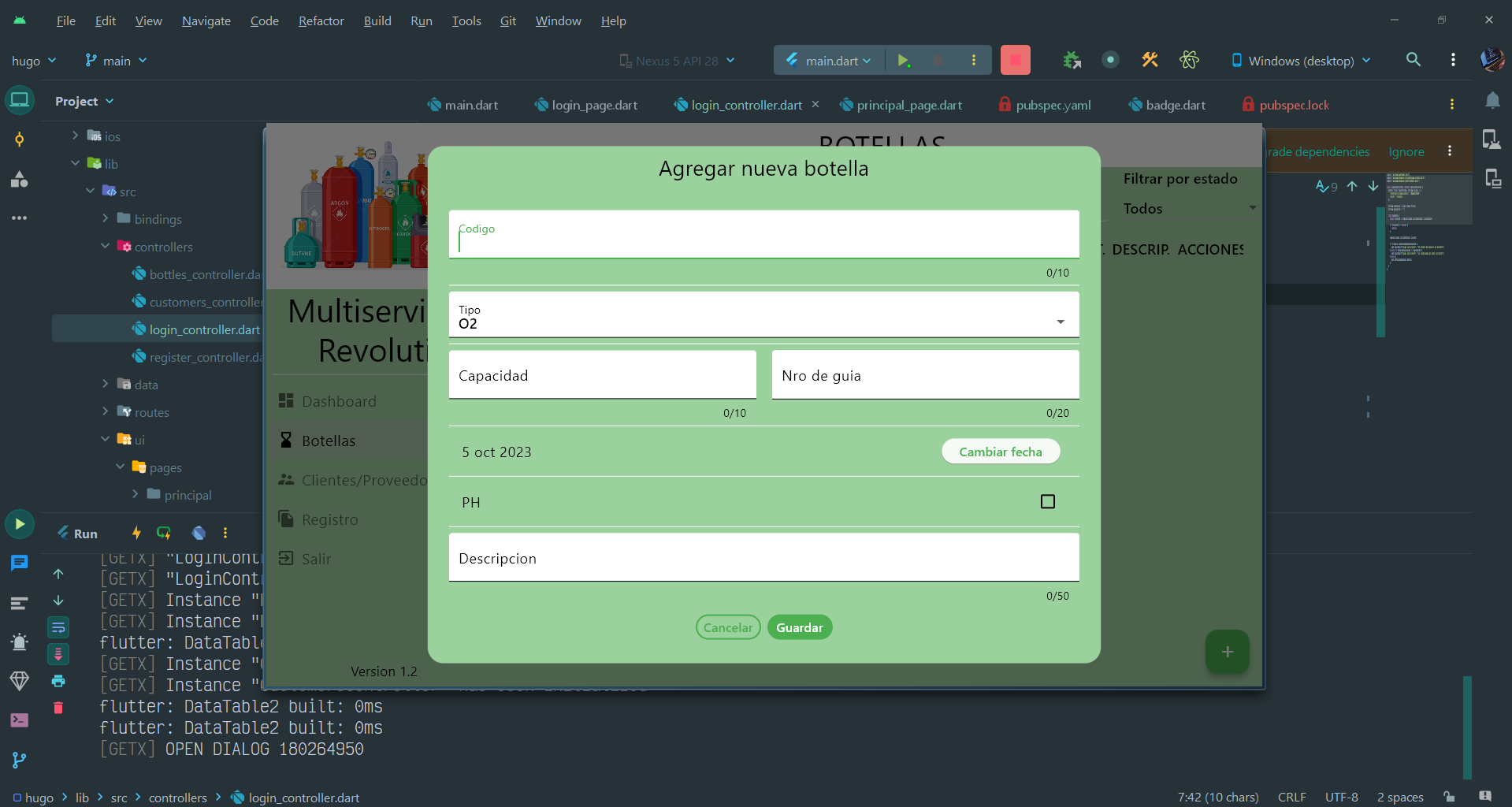
Task: Open the Search Everywhere magnifier icon
Action: (x=1414, y=60)
